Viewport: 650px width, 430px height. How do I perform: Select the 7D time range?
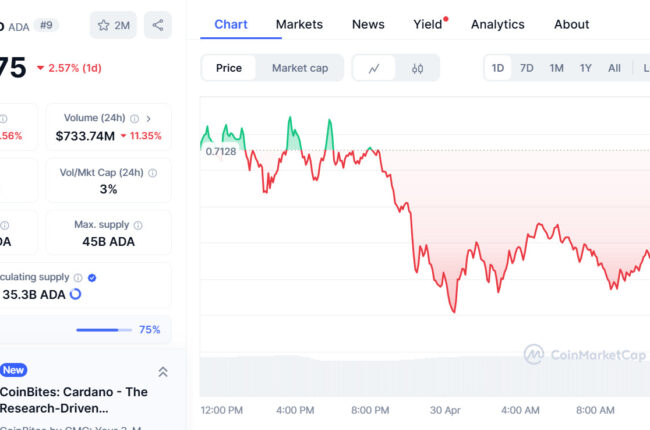526,68
